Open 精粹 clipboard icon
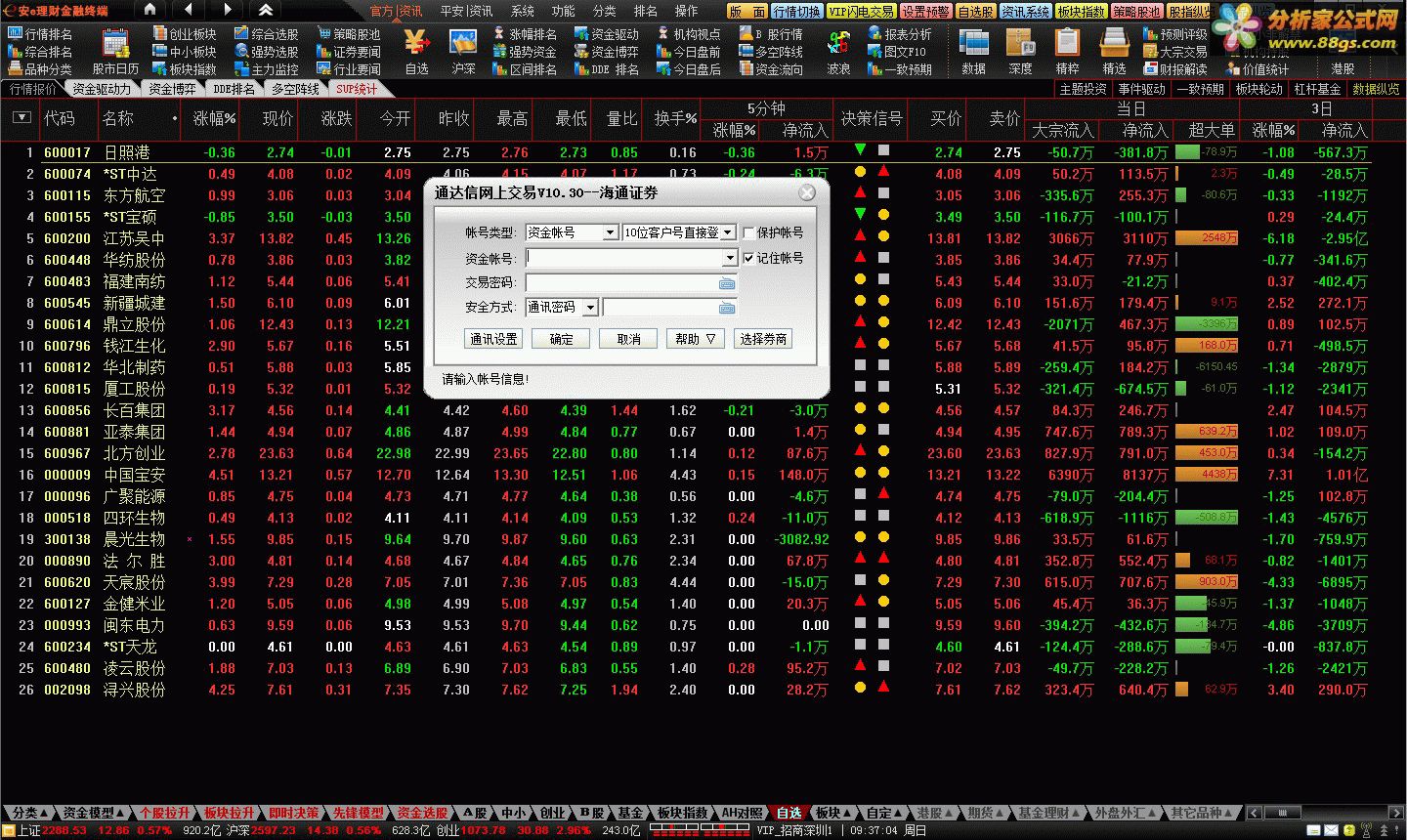Screen dimensions: 1407x840 point(1067,53)
